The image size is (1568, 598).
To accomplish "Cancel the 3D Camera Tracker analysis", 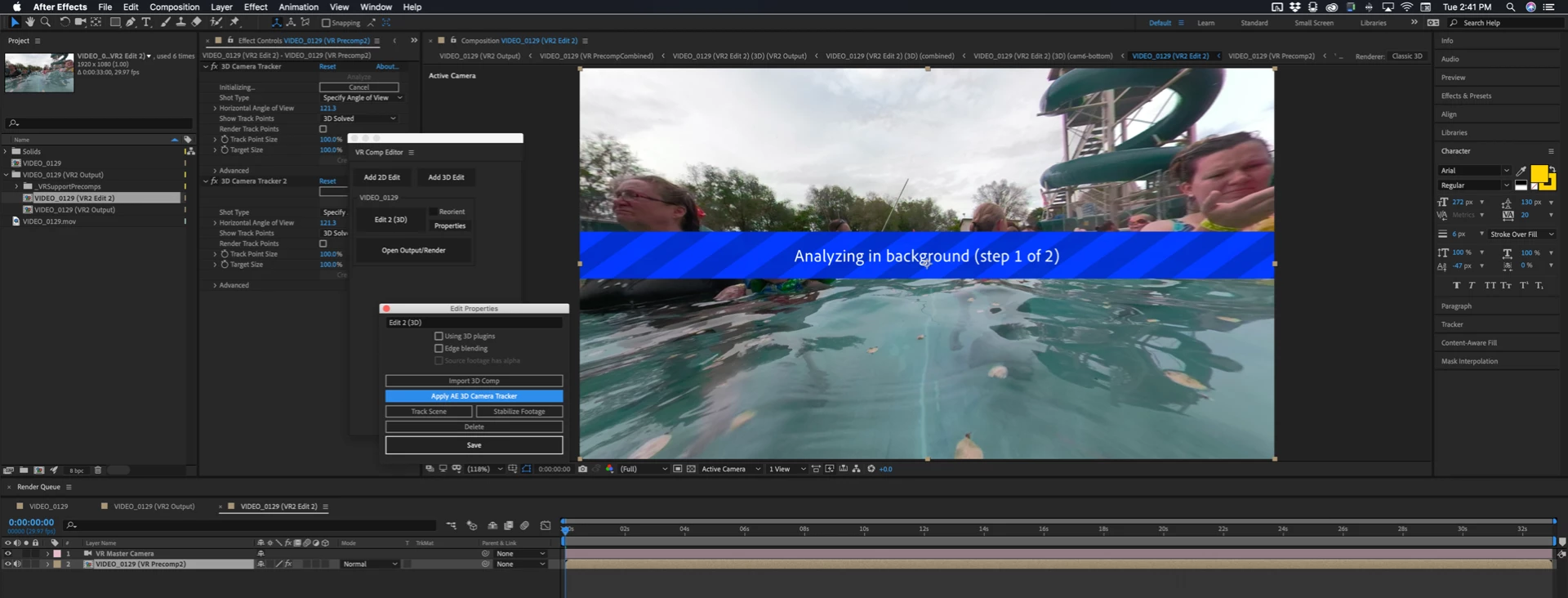I will point(359,87).
